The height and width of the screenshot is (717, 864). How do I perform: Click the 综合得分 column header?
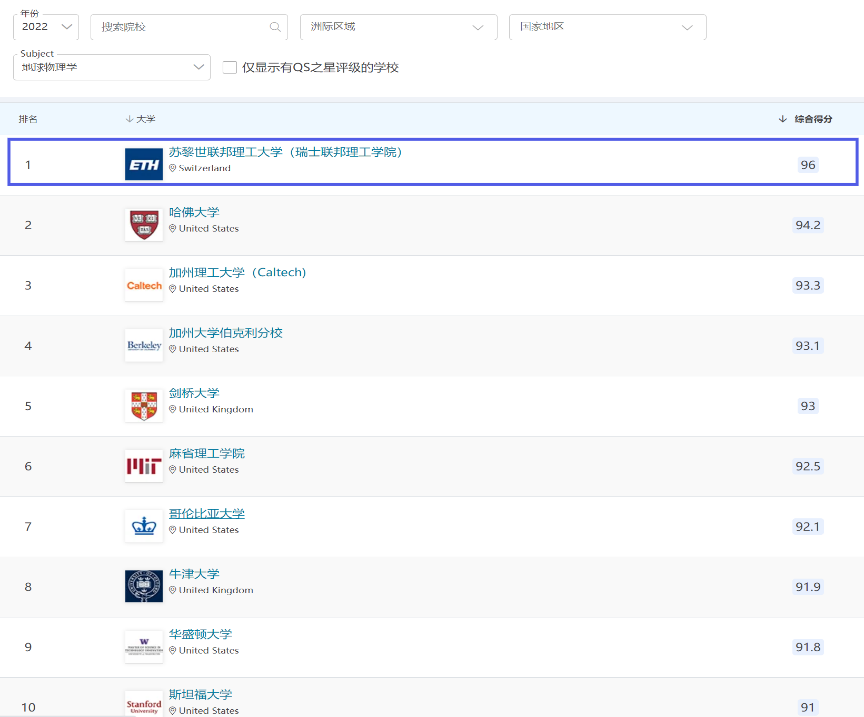coord(813,119)
